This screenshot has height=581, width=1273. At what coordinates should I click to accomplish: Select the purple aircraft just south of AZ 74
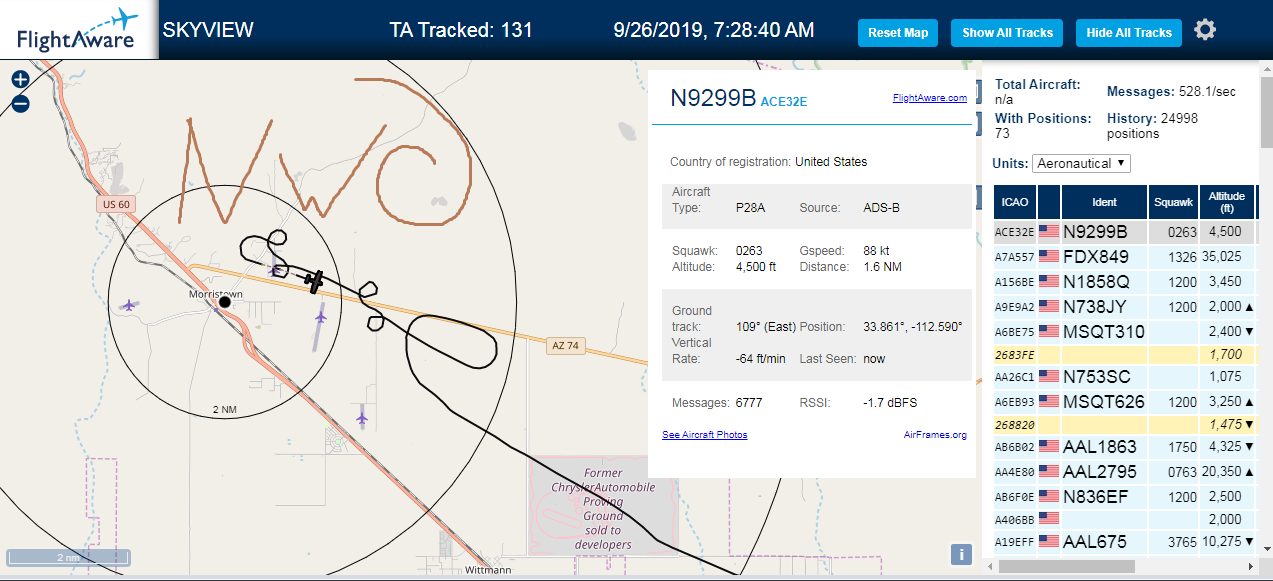tap(320, 317)
